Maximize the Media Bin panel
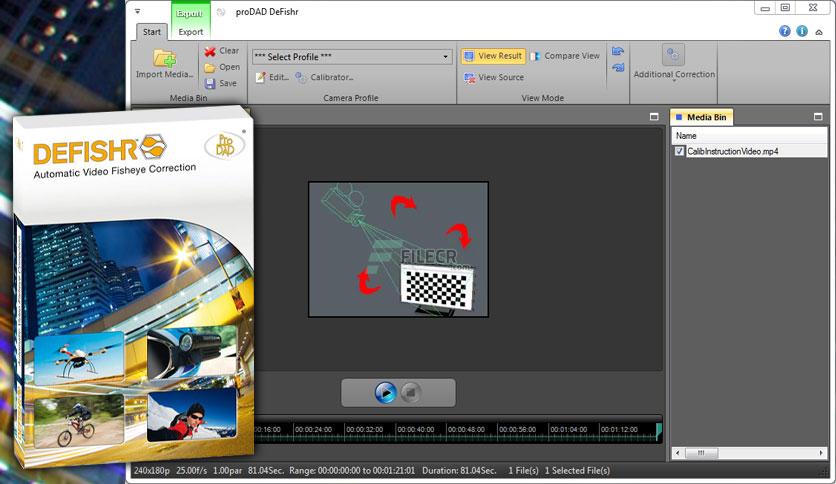 click(818, 117)
